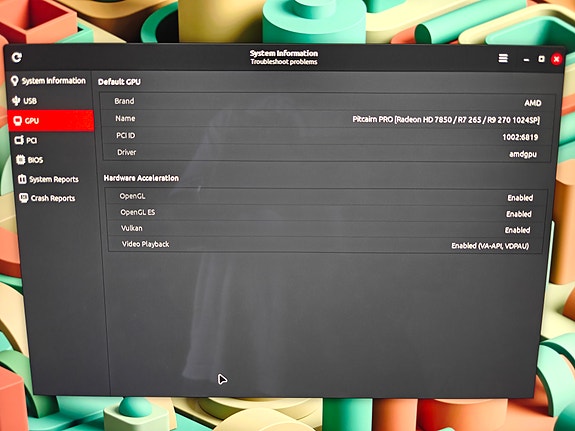The width and height of the screenshot is (575, 431).
Task: Open the hamburger menu icon
Action: 503,58
